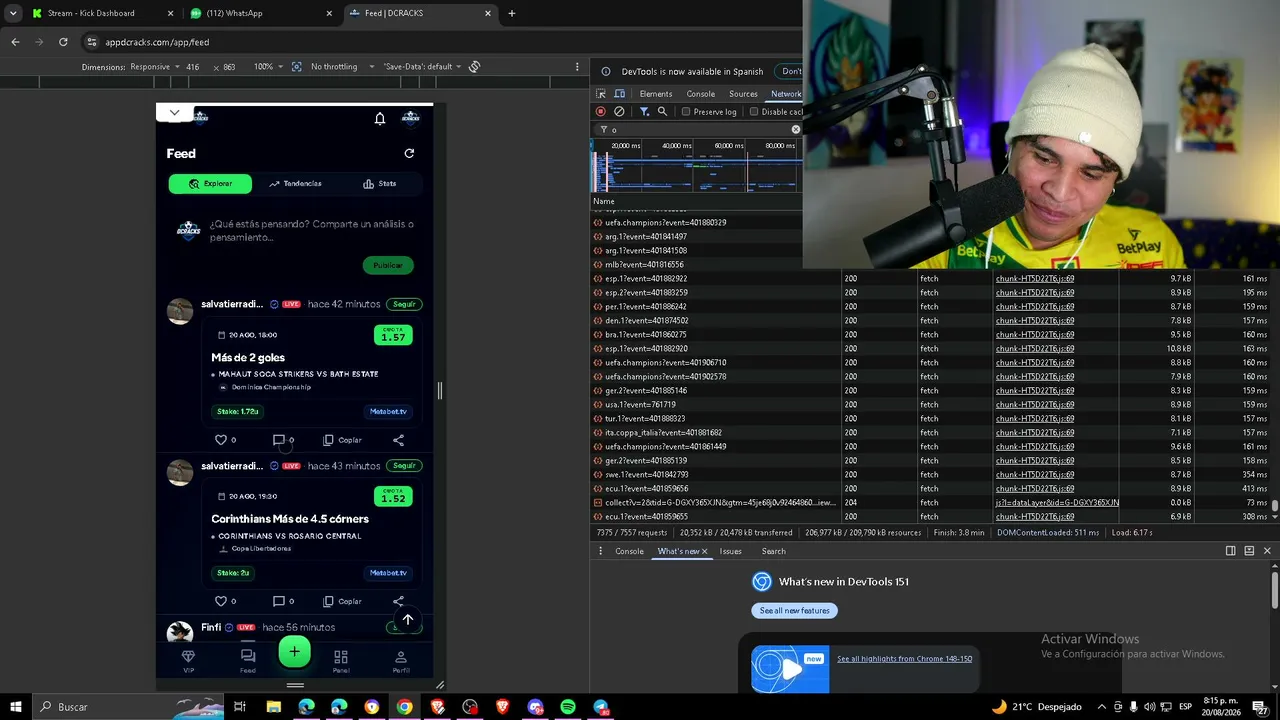Enable the Disable cache checkbox
Image resolution: width=1280 pixels, height=720 pixels.
point(754,112)
